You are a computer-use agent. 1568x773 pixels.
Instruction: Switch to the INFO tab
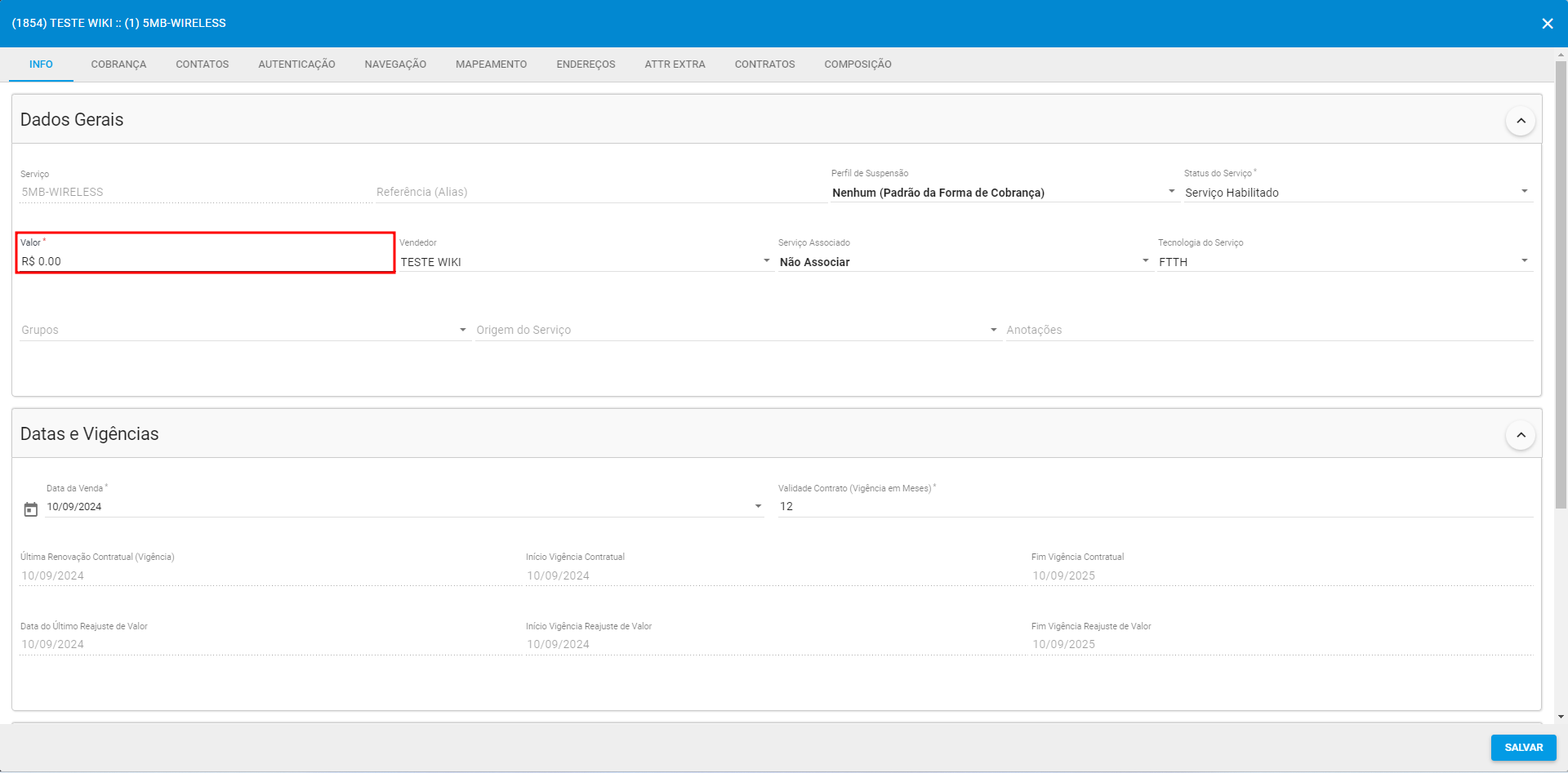pos(41,64)
